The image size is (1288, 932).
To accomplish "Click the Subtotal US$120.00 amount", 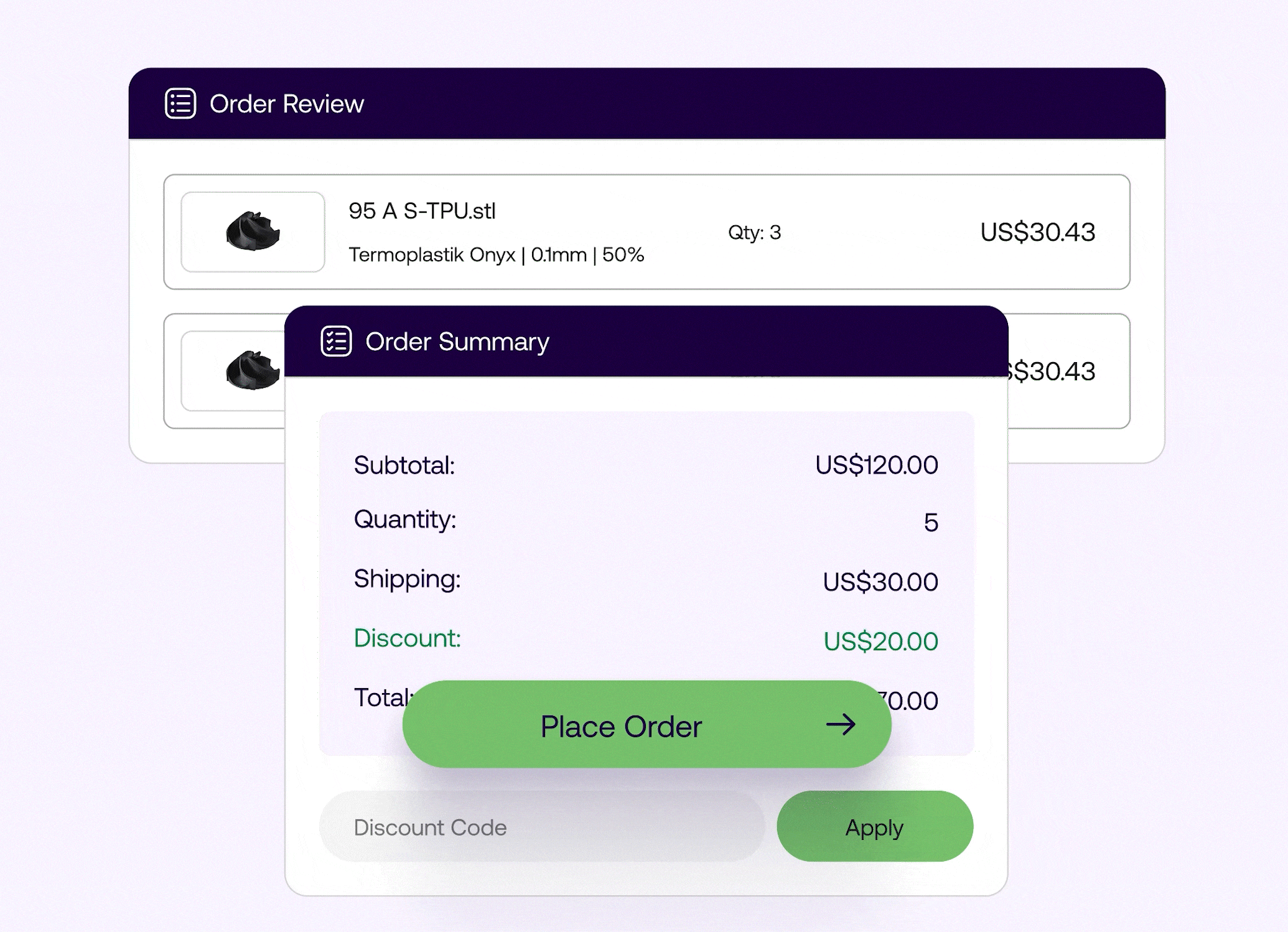I will coord(876,465).
